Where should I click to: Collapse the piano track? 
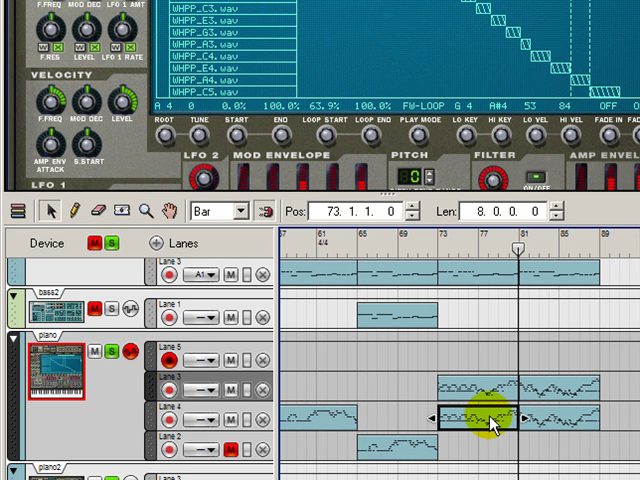(13, 339)
